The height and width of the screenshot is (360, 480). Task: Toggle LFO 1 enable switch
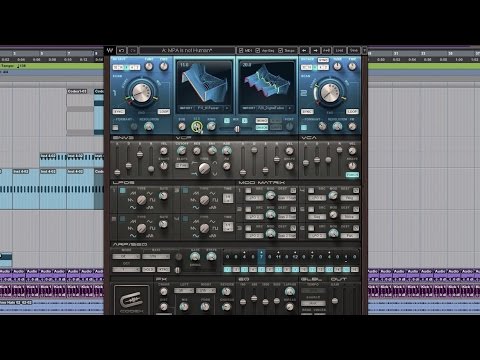coord(123,190)
